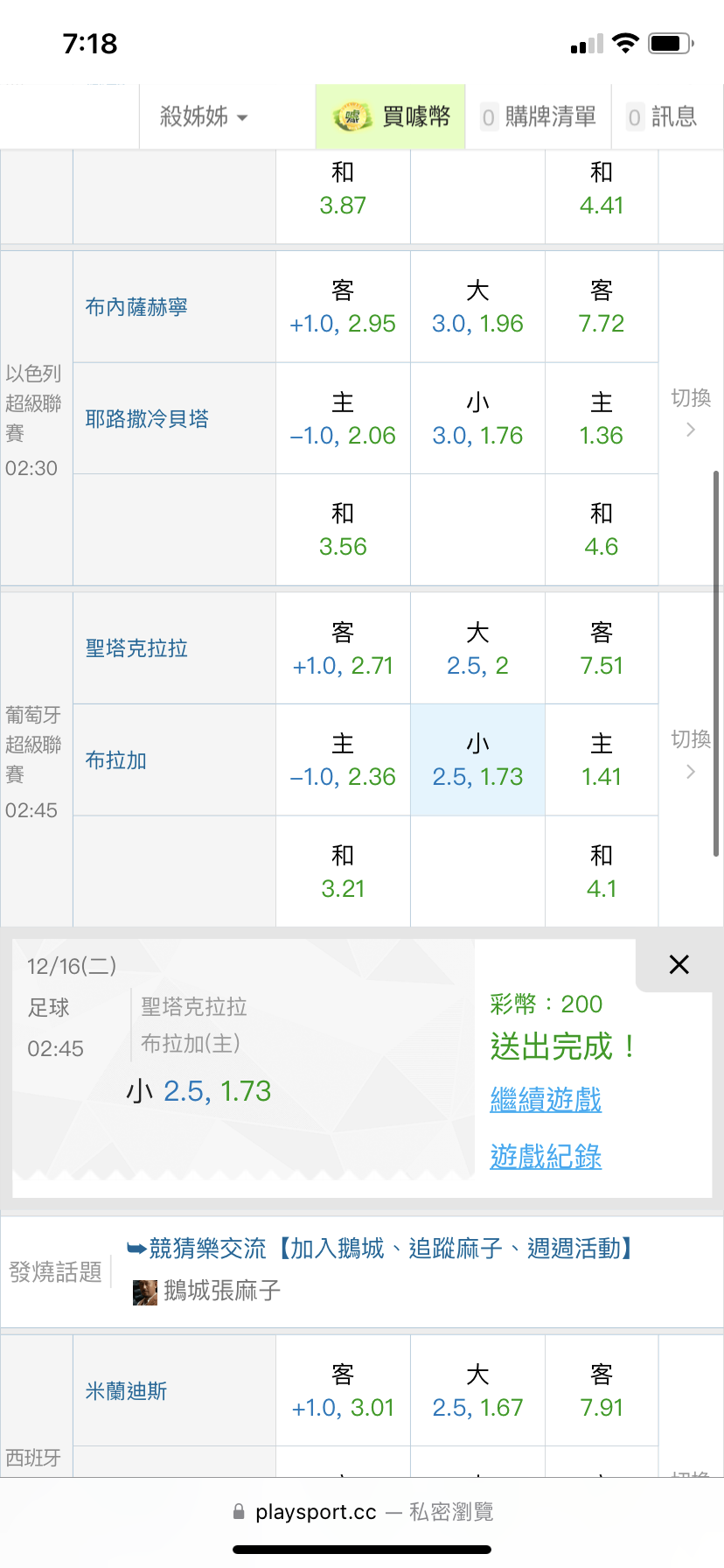The height and width of the screenshot is (1568, 724).
Task: Select 客 7.72 odds for 布內薩赫寧
Action: 602,307
